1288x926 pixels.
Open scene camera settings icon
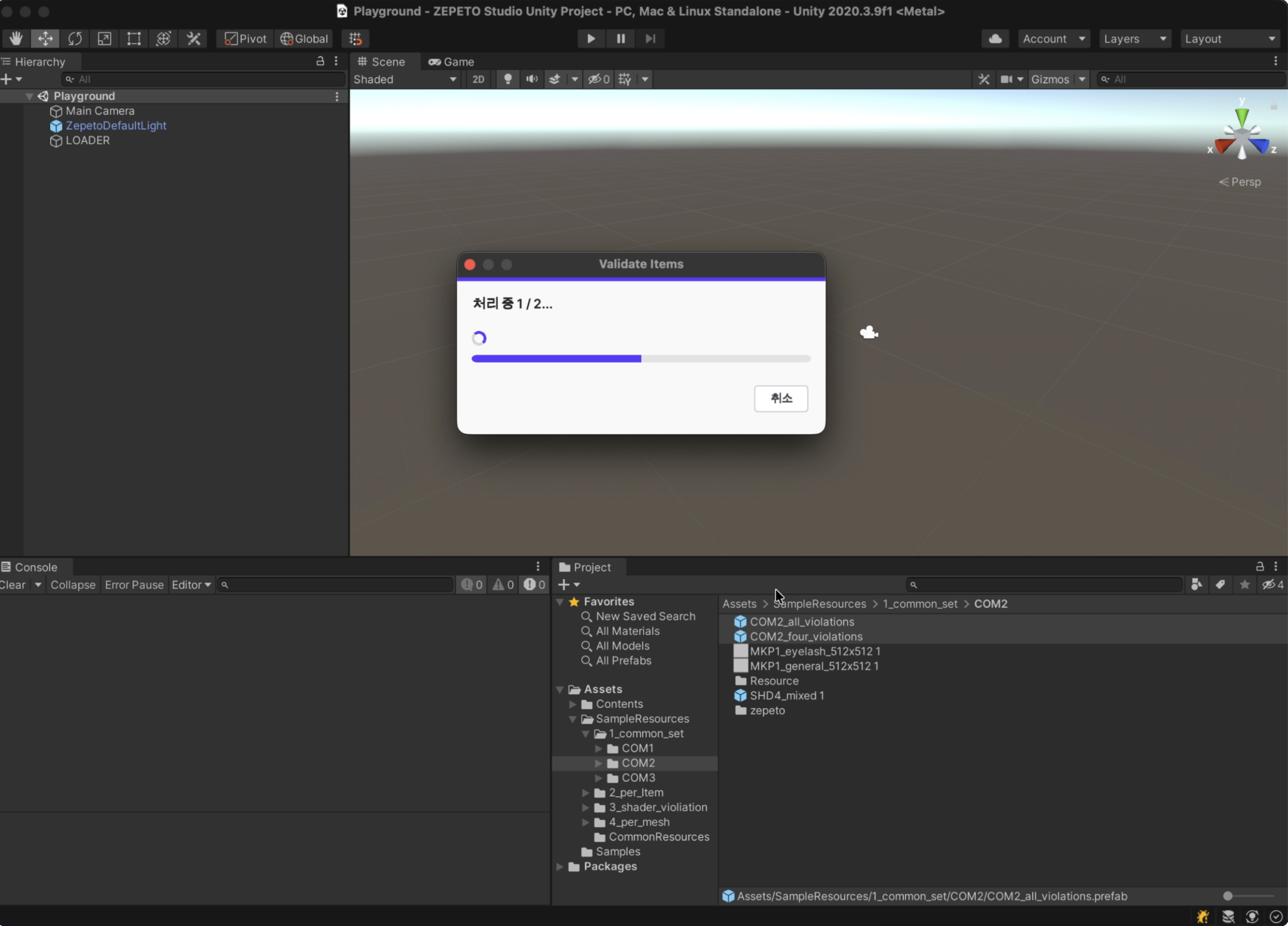coord(1006,79)
